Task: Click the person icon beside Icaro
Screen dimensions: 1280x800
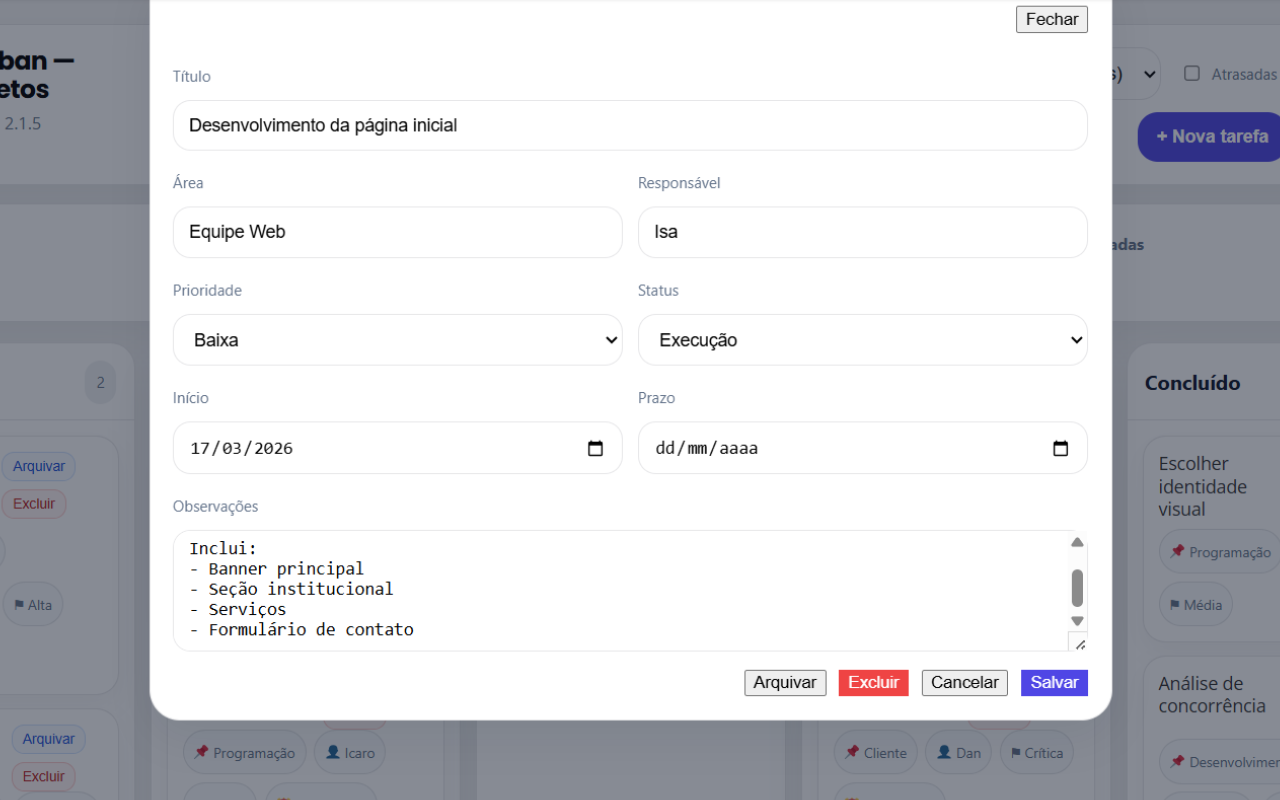Action: (x=333, y=752)
